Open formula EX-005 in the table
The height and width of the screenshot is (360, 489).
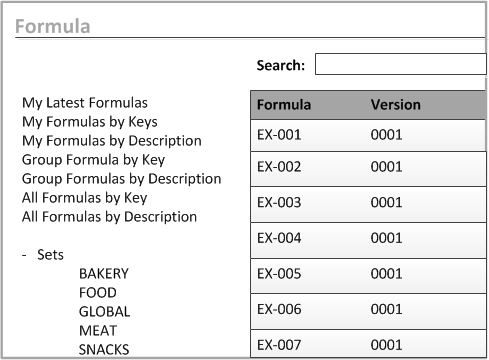[368, 276]
